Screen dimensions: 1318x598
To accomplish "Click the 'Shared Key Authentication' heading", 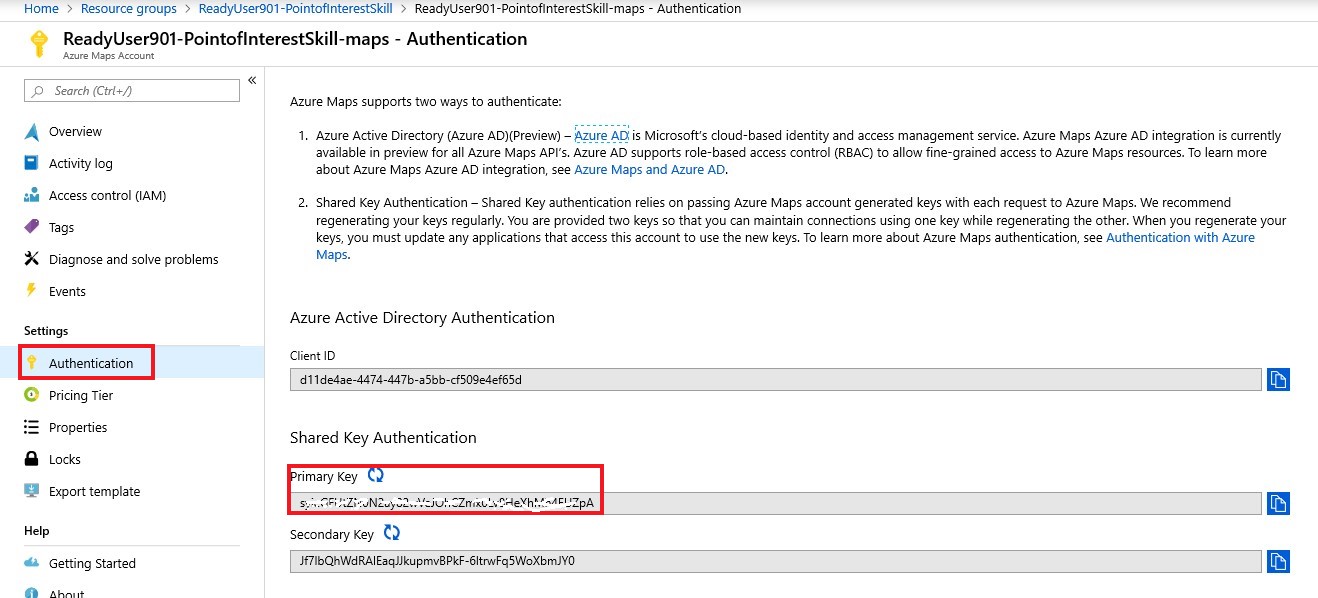I will (x=383, y=437).
